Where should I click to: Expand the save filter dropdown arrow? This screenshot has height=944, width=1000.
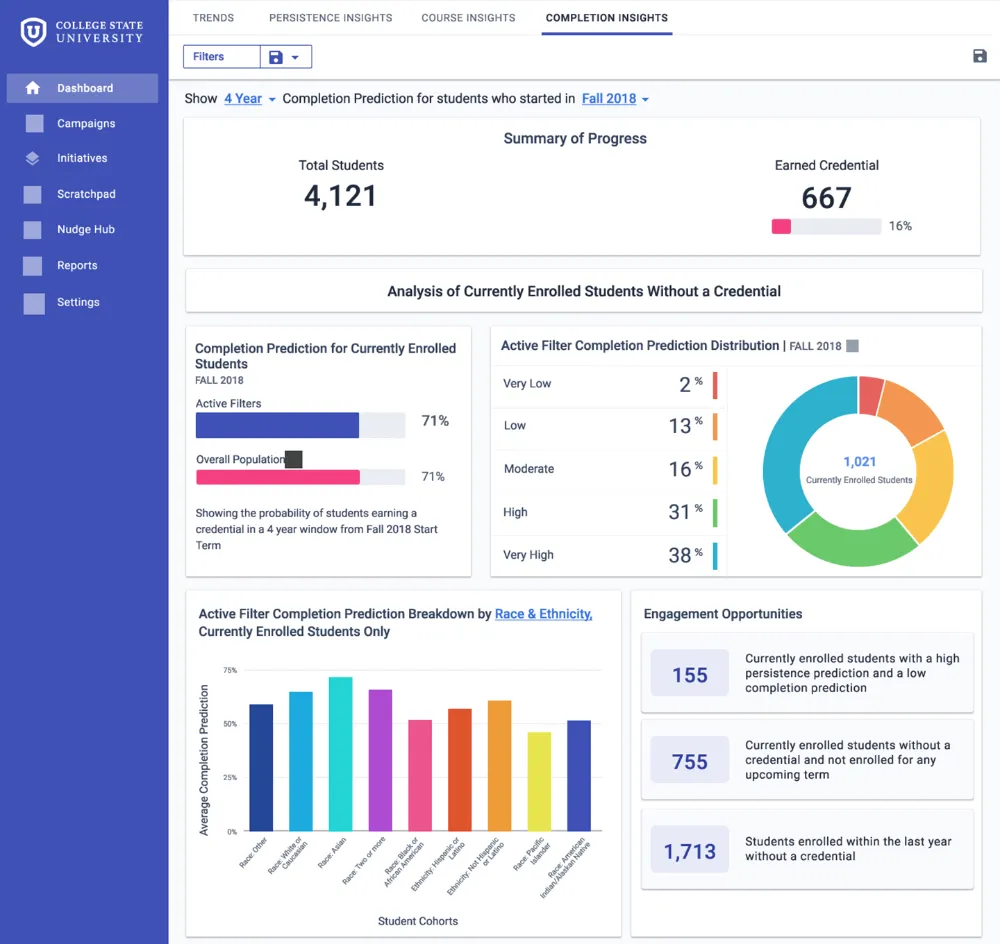pyautogui.click(x=295, y=57)
